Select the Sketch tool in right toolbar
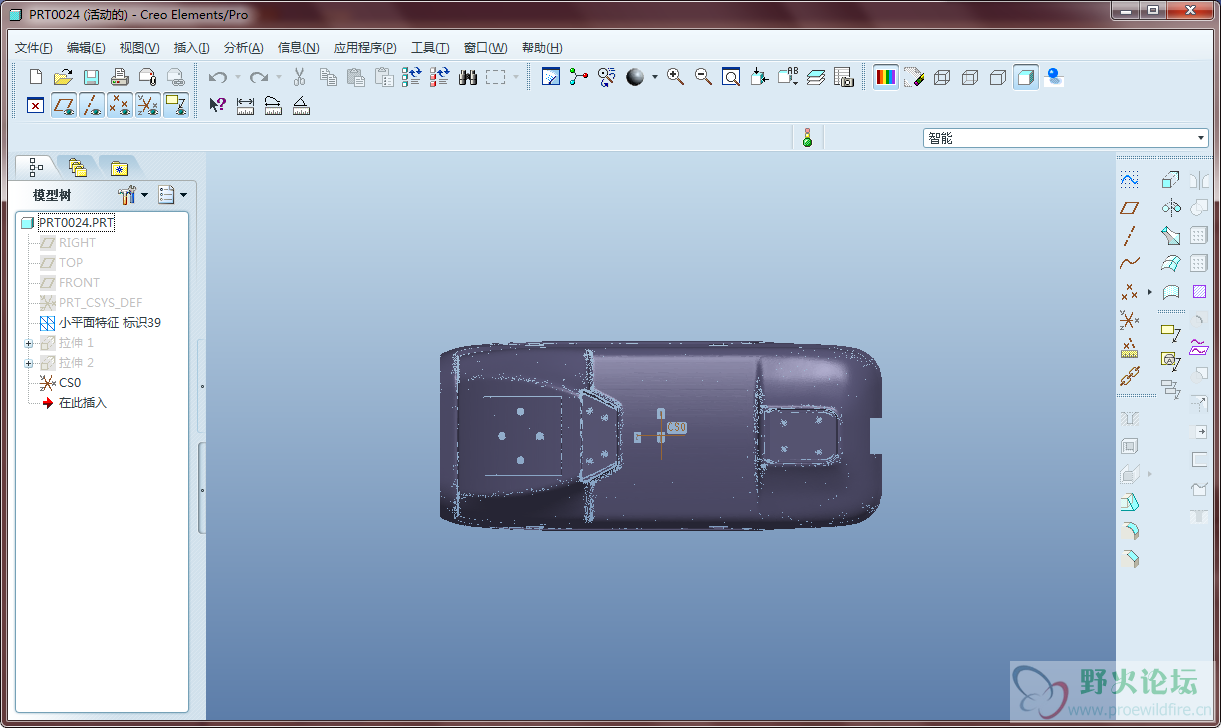The width and height of the screenshot is (1221, 728). [1129, 180]
